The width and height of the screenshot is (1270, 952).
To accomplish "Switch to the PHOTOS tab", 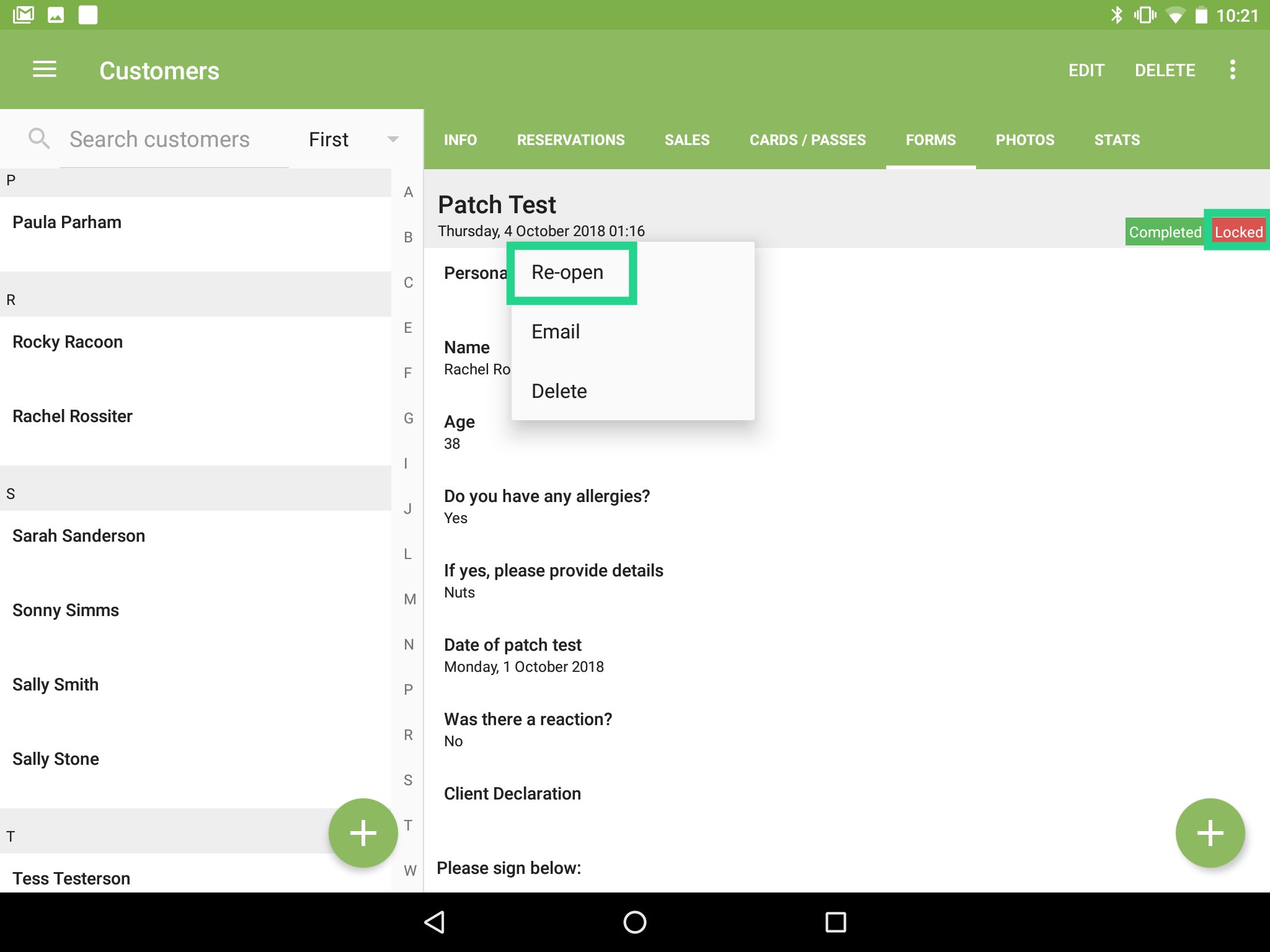I will (1025, 140).
